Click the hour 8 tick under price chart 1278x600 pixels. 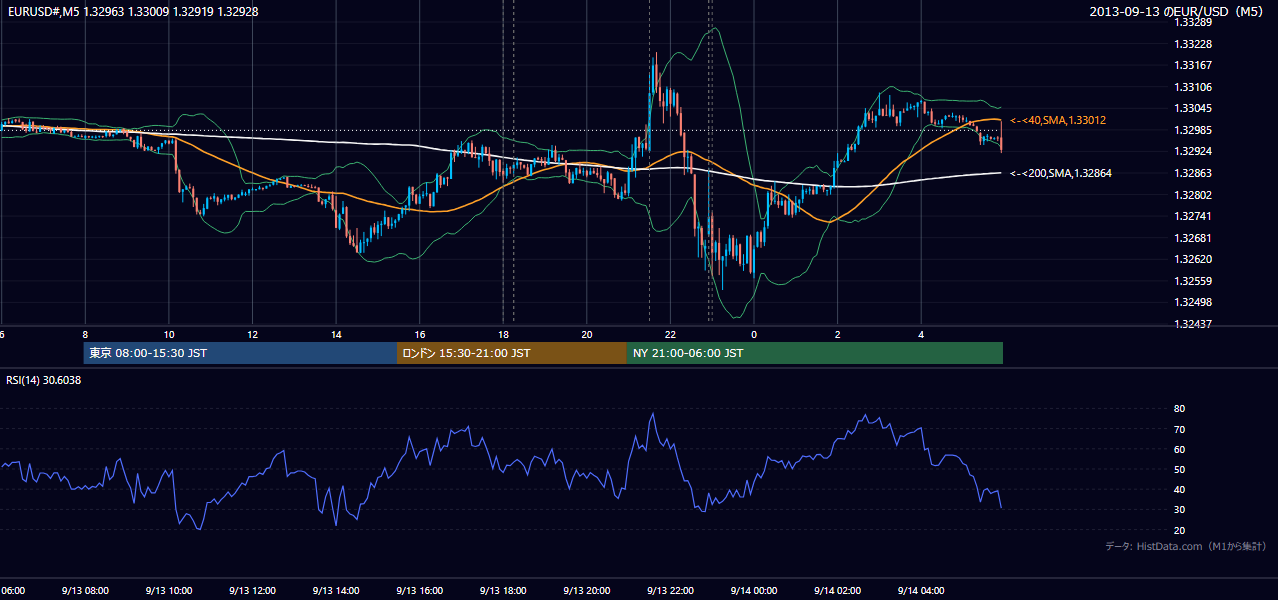(x=85, y=335)
